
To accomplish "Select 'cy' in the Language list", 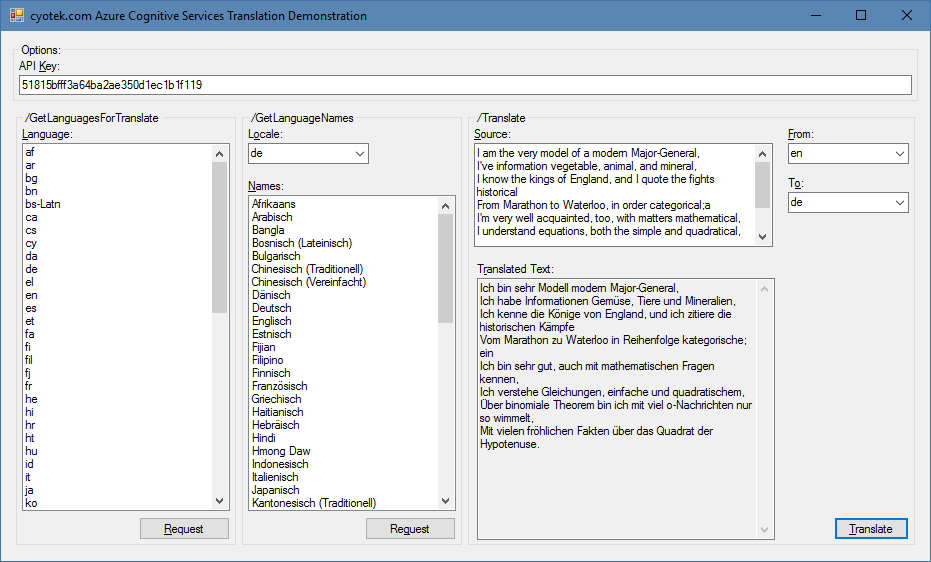I will pyautogui.click(x=118, y=244).
